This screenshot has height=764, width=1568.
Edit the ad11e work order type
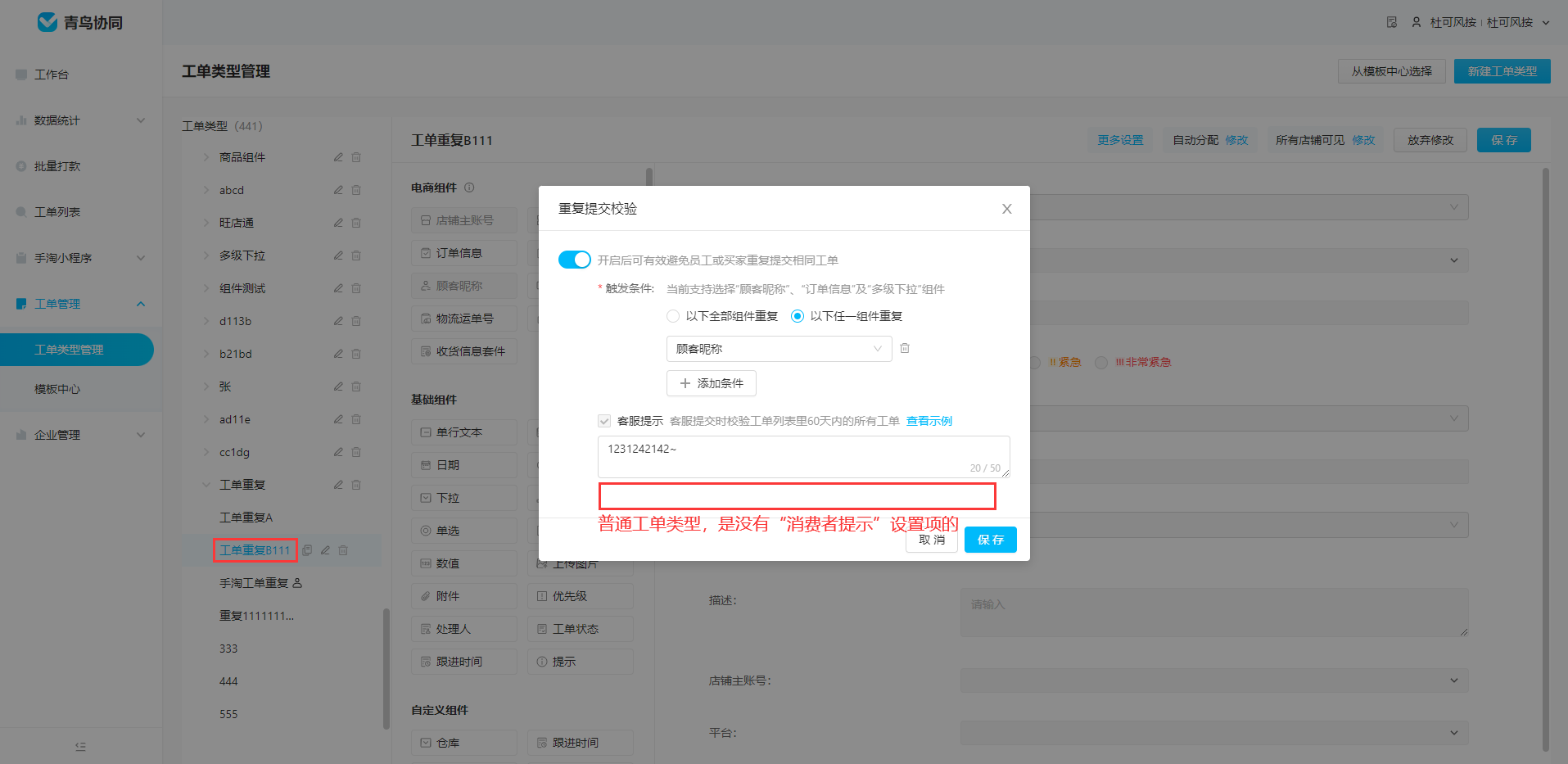click(x=338, y=419)
